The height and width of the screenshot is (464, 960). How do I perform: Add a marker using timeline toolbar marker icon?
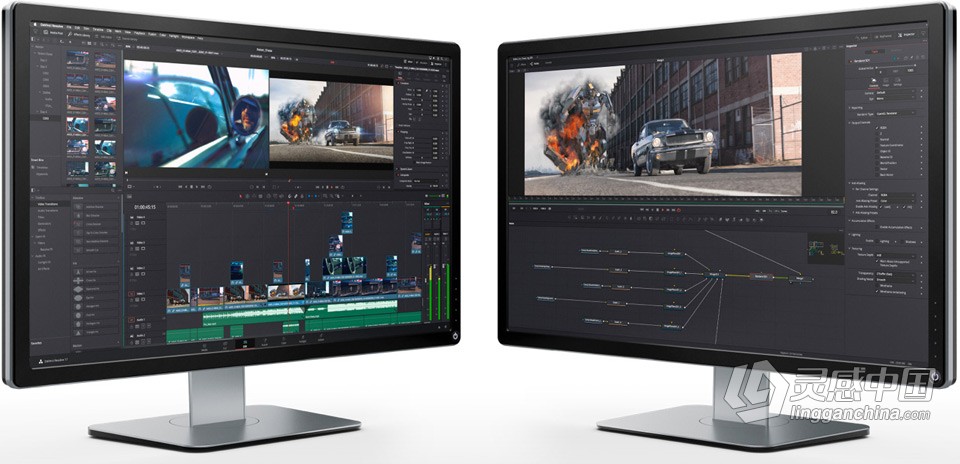pos(315,196)
